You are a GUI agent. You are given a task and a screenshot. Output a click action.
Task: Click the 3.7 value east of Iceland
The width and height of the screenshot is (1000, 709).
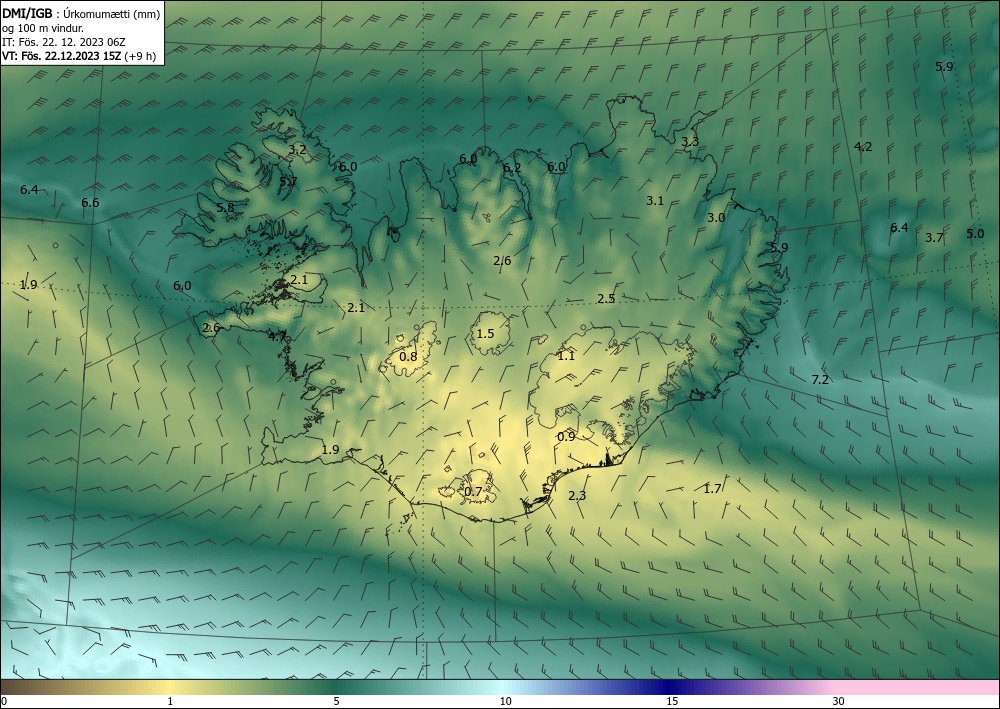coord(934,238)
